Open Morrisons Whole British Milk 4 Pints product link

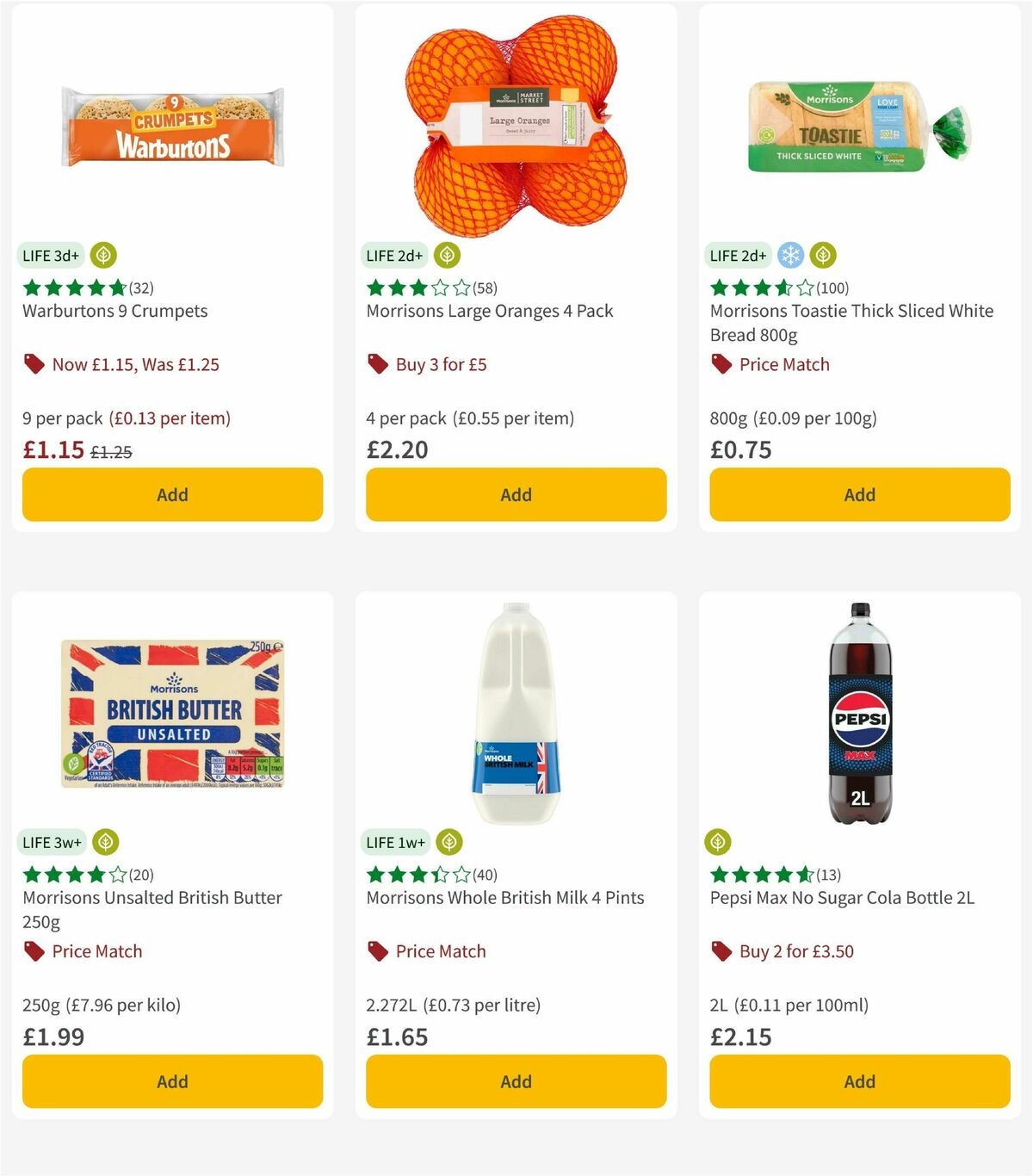[505, 897]
